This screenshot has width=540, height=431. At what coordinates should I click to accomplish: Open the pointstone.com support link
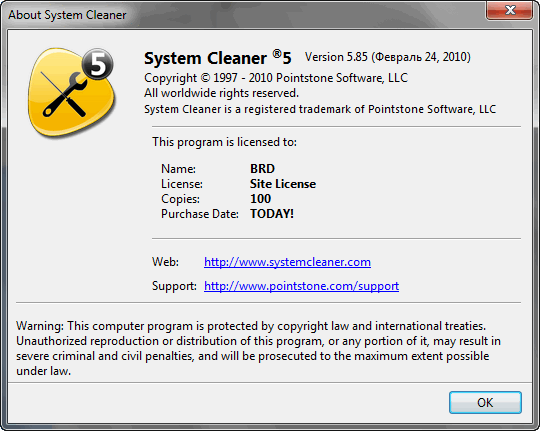click(301, 286)
